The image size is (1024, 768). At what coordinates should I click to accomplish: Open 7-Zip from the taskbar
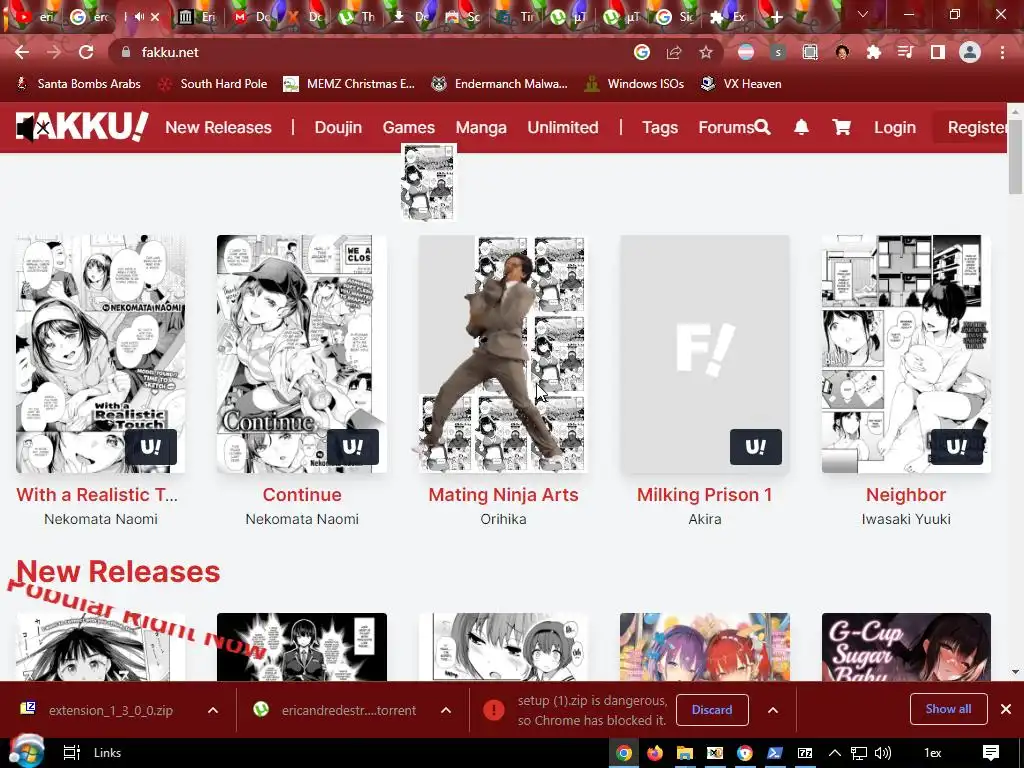tap(805, 753)
